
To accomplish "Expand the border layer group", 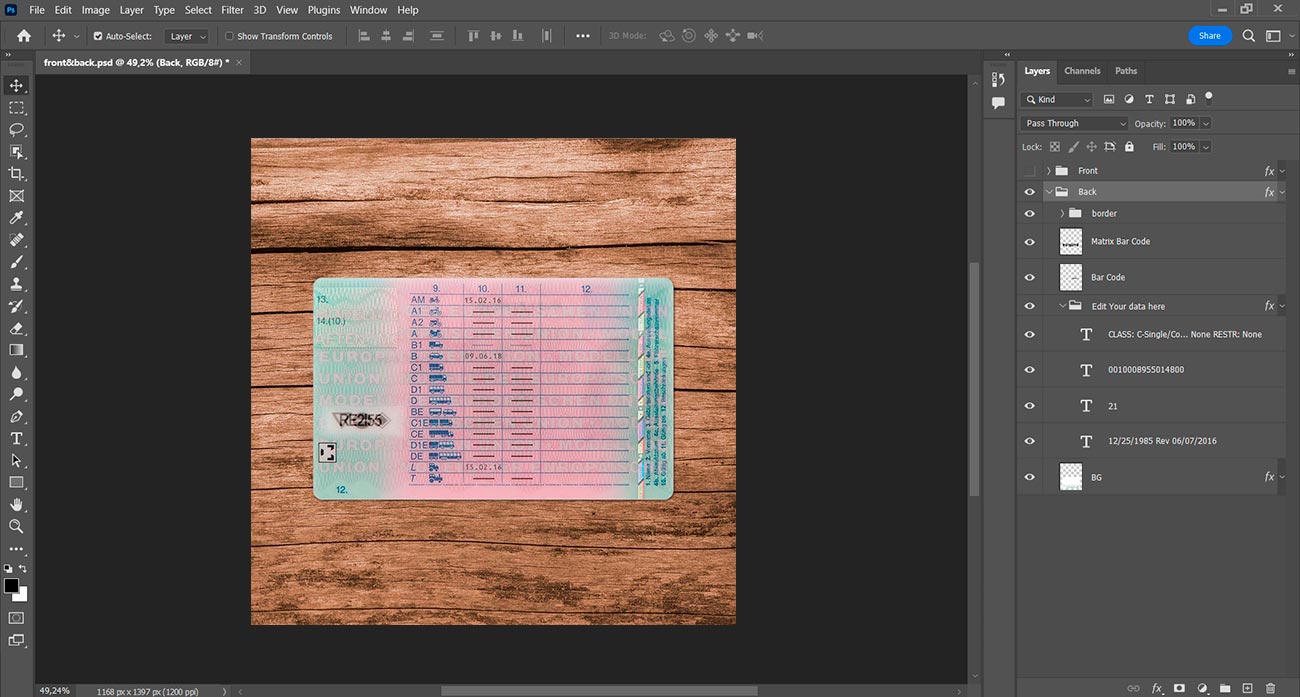I will [x=1061, y=213].
